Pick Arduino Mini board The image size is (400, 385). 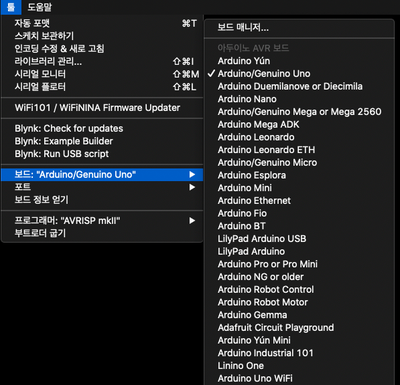point(299,188)
